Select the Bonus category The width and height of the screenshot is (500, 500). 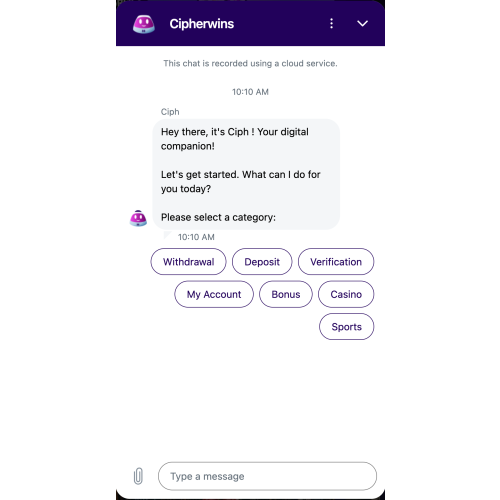click(x=286, y=294)
